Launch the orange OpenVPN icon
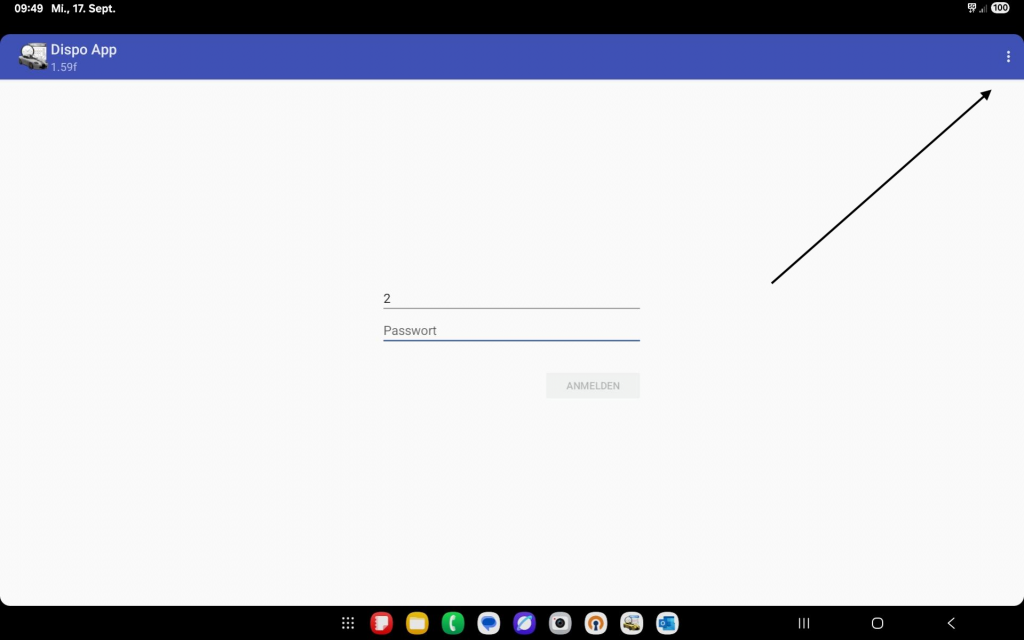This screenshot has width=1024, height=640. coord(596,623)
